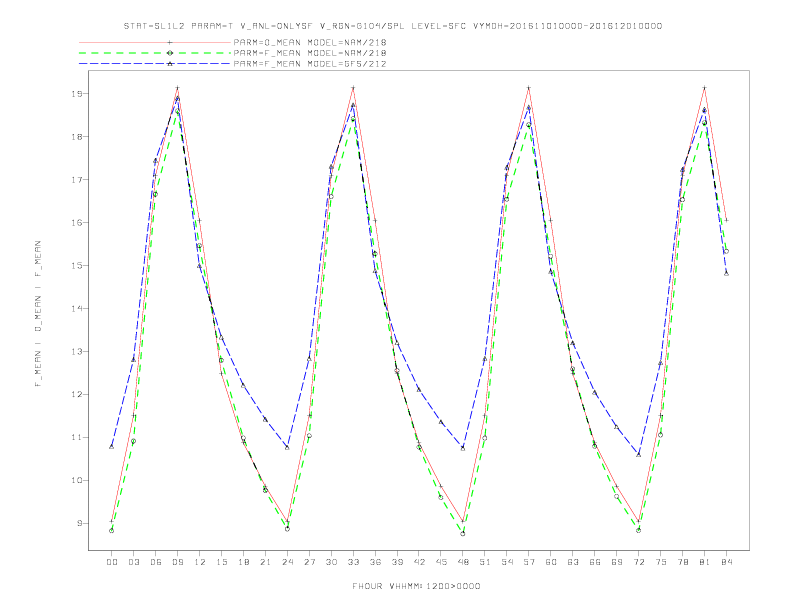This screenshot has height=612, width=792.
Task: Click x-axis forecast hour label 84
Action: (727, 562)
